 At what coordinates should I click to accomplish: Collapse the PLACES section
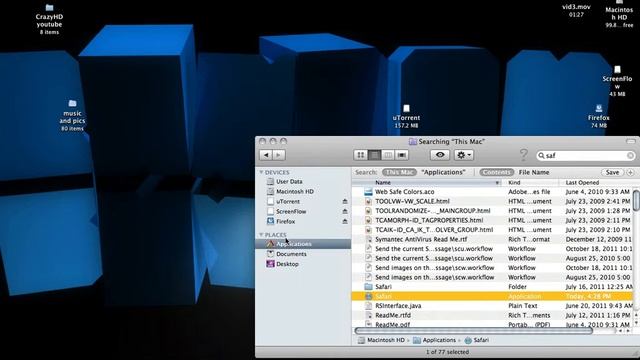[x=261, y=235]
